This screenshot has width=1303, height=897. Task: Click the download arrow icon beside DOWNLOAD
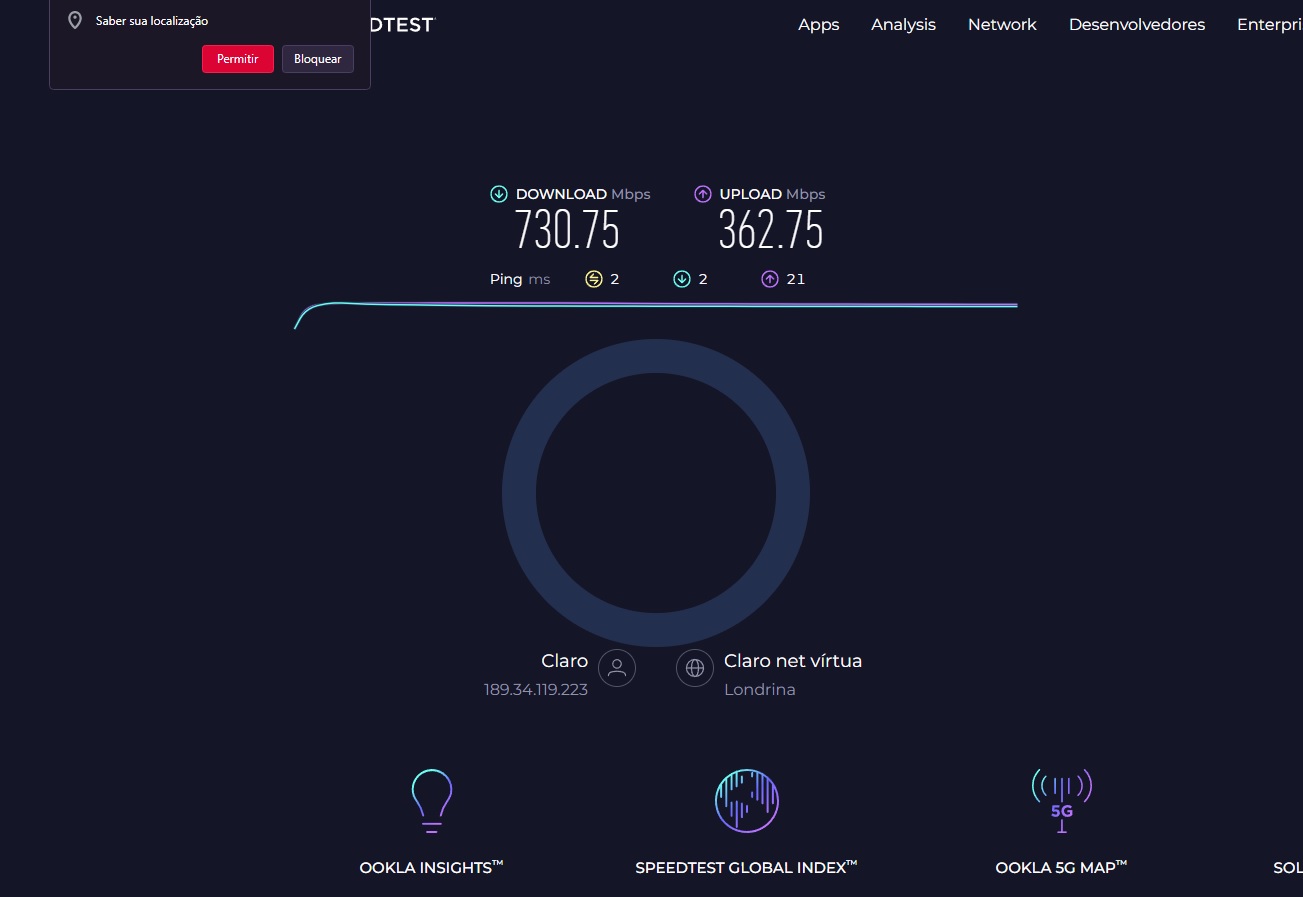[x=499, y=194]
